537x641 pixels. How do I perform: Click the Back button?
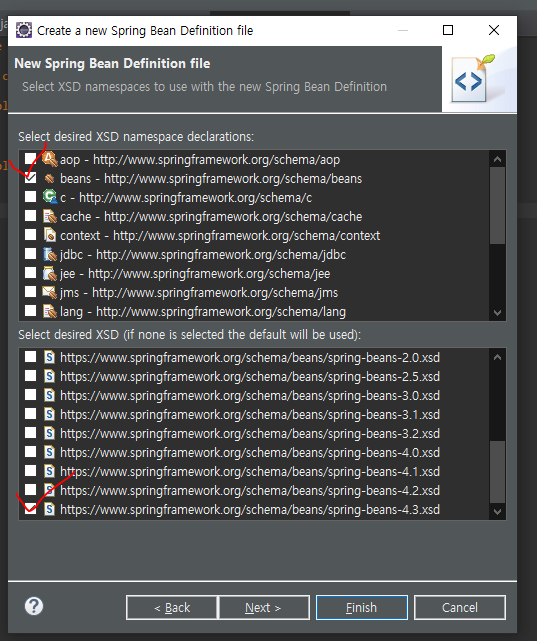(x=172, y=607)
